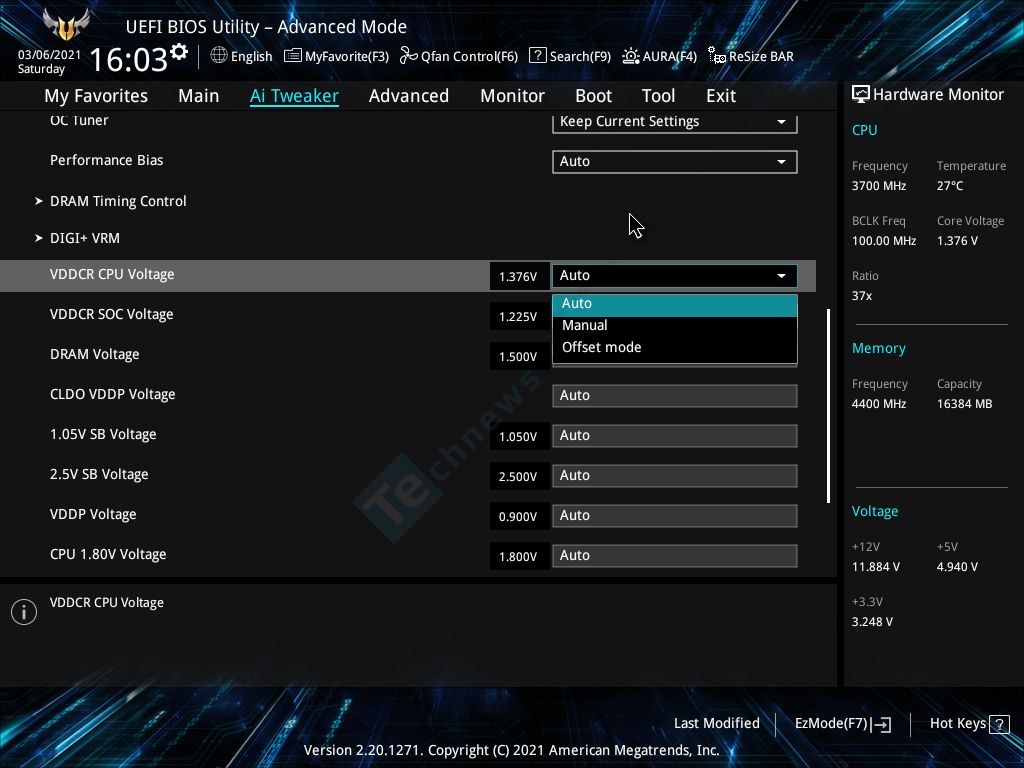Viewport: 1024px width, 768px height.
Task: Click the 1.500V DRAM voltage value
Action: 519,356
